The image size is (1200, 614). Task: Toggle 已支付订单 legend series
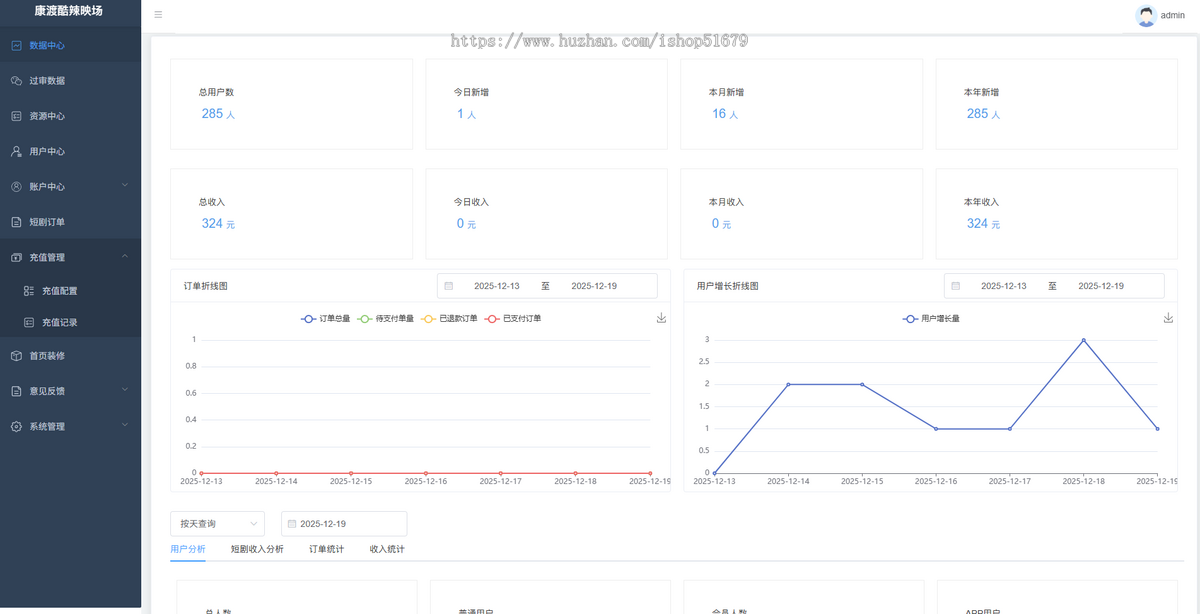click(x=513, y=319)
